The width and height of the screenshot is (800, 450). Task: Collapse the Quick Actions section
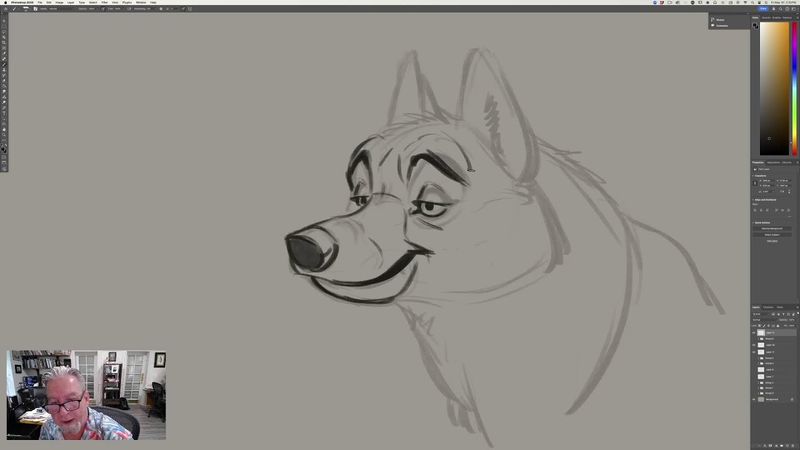click(753, 223)
